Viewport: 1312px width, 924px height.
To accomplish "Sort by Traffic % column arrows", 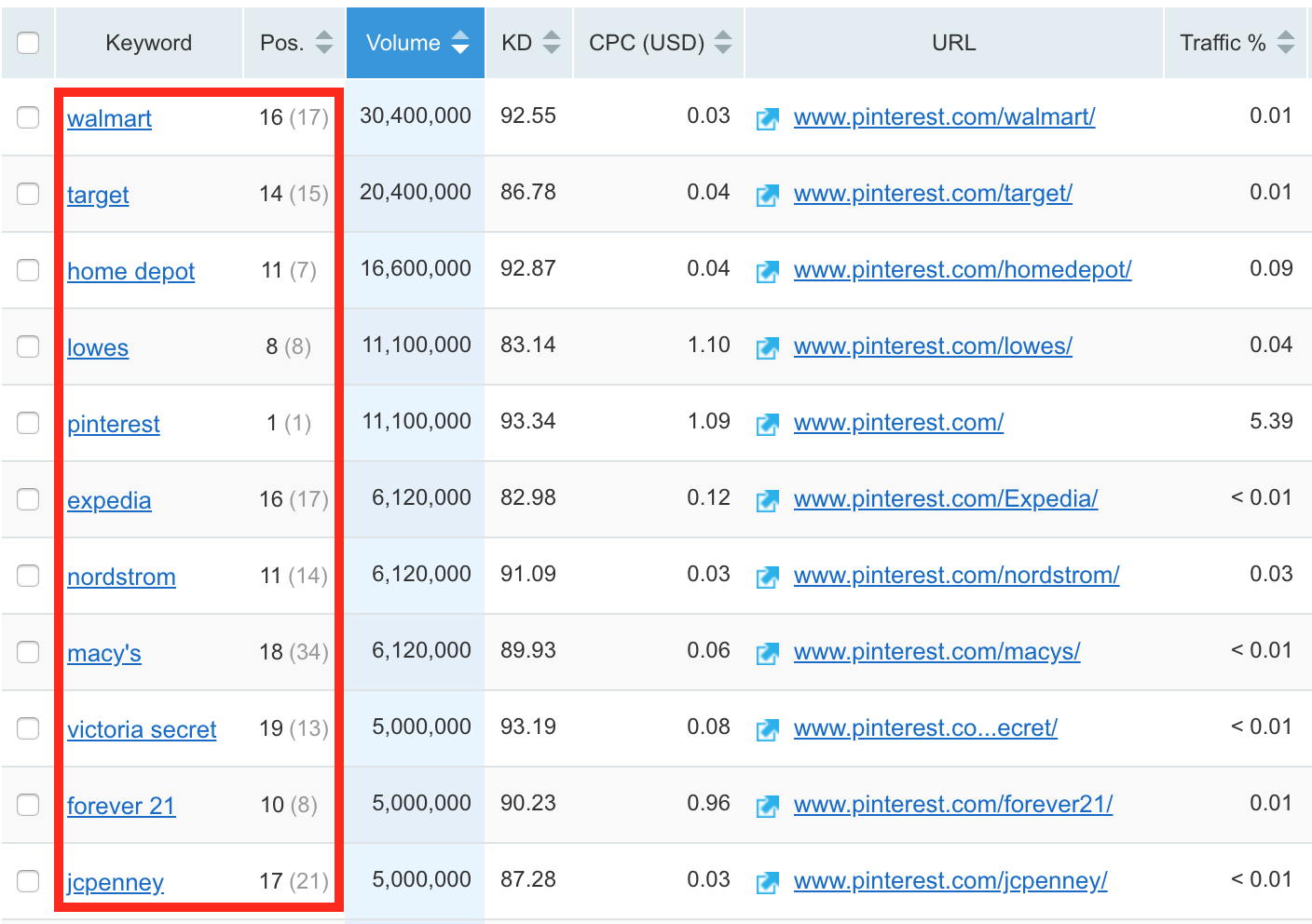I will coord(1286,43).
